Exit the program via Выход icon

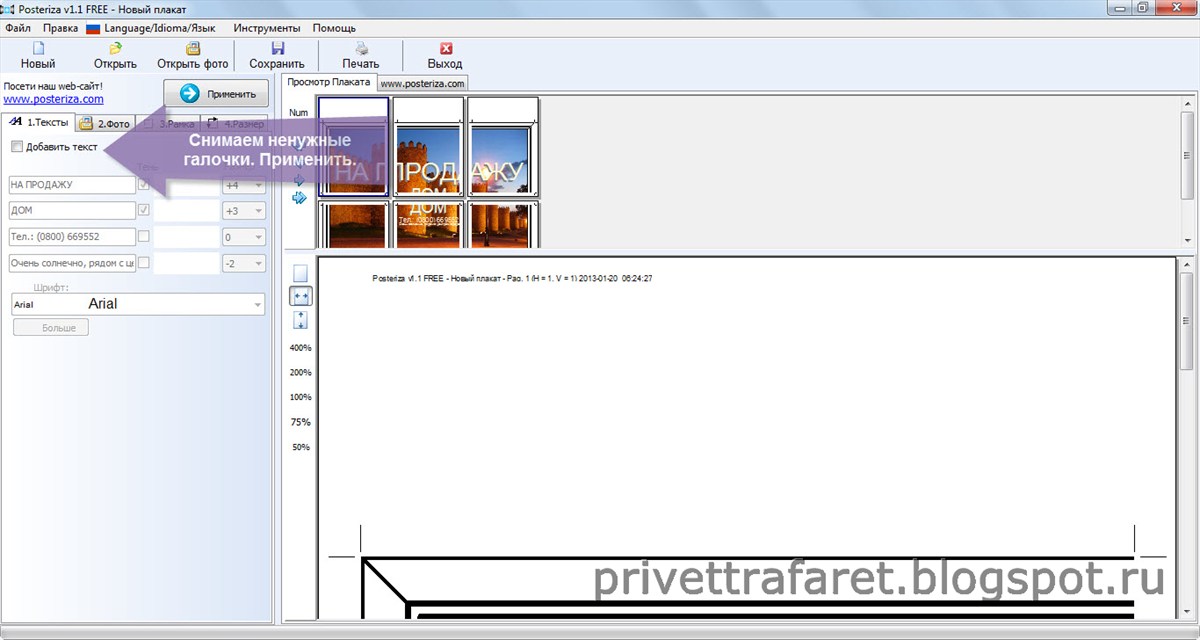(445, 55)
